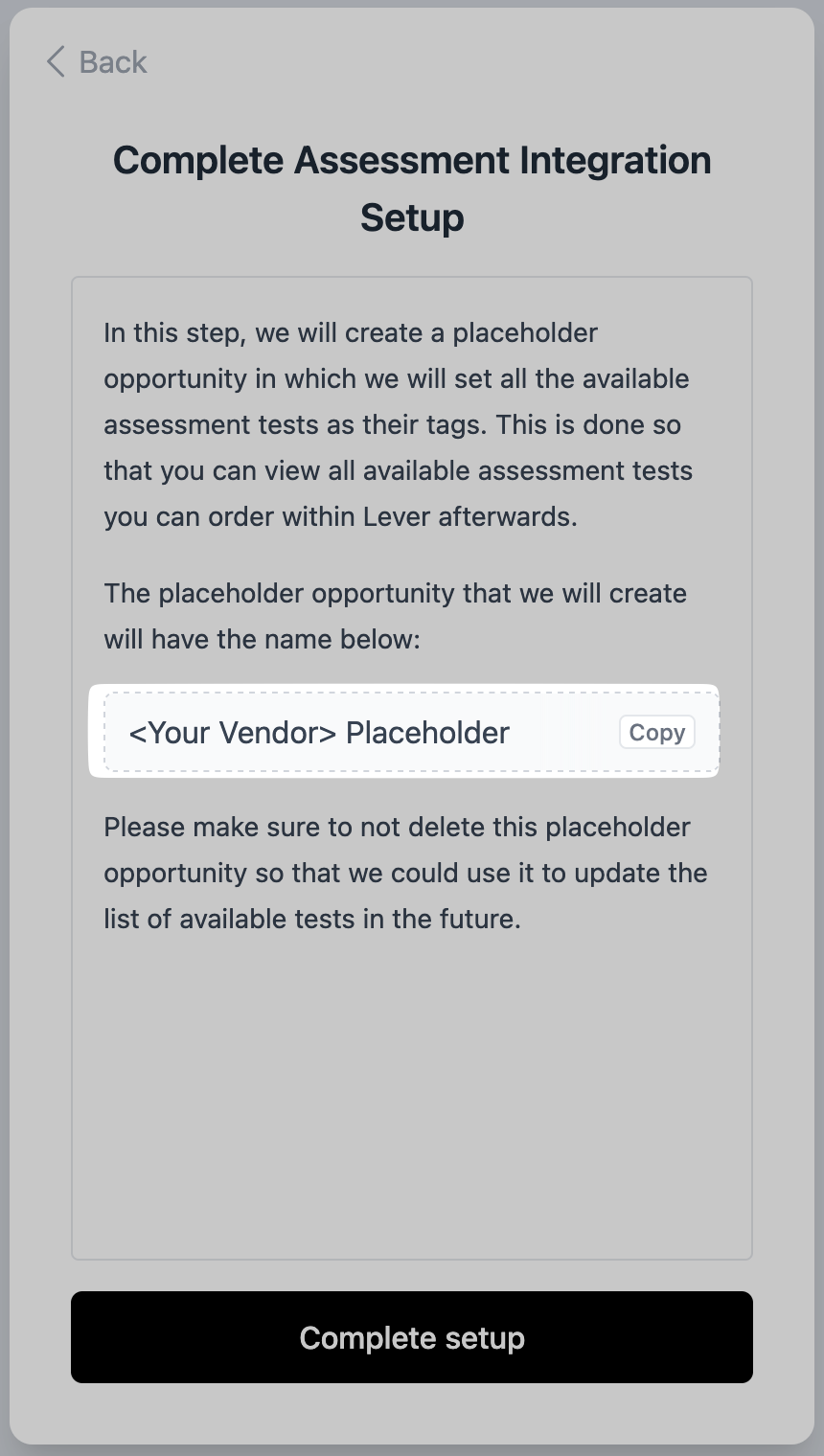This screenshot has height=1456, width=824.
Task: Click blank area below the warning paragraph
Action: coord(412,1092)
